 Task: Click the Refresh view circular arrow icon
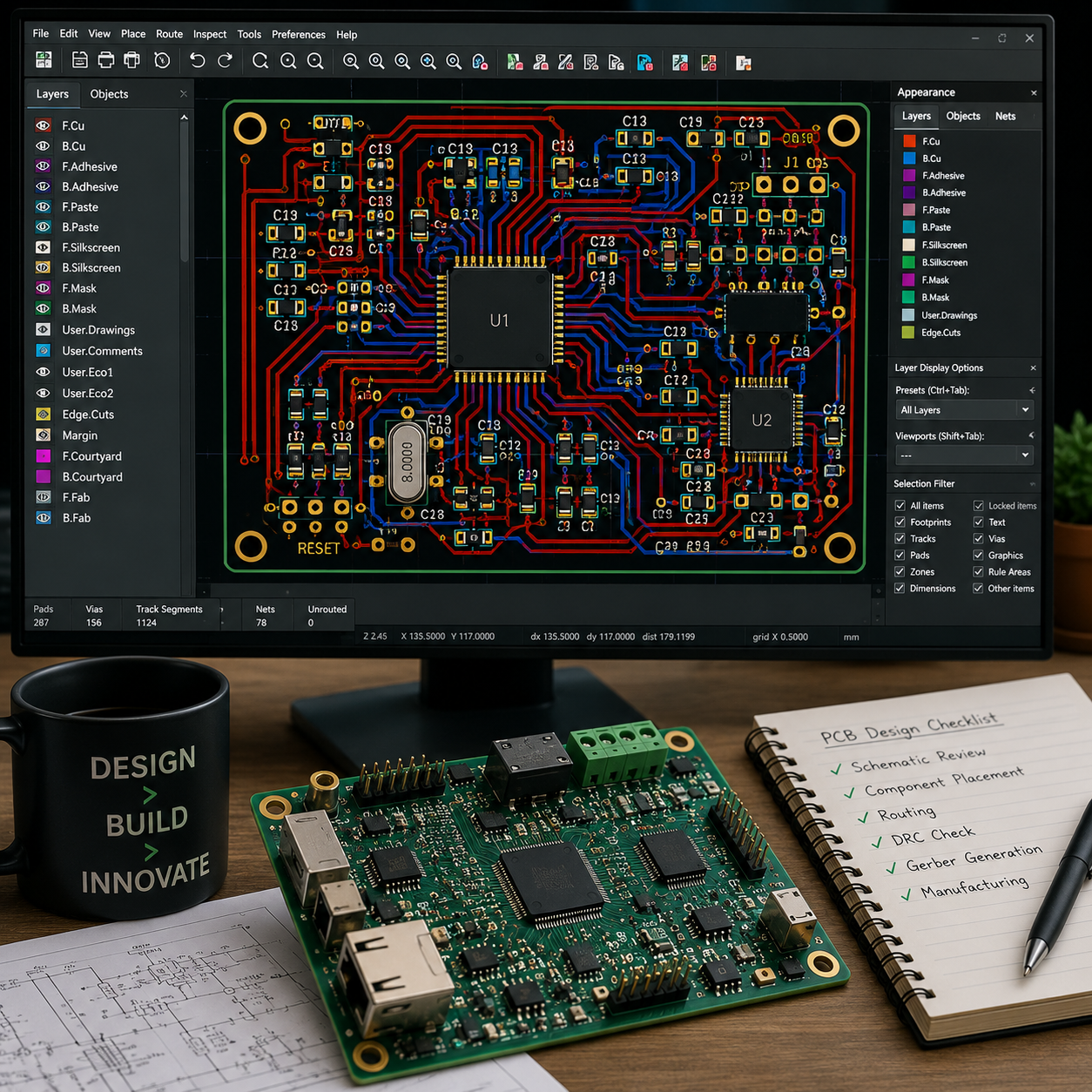[260, 61]
